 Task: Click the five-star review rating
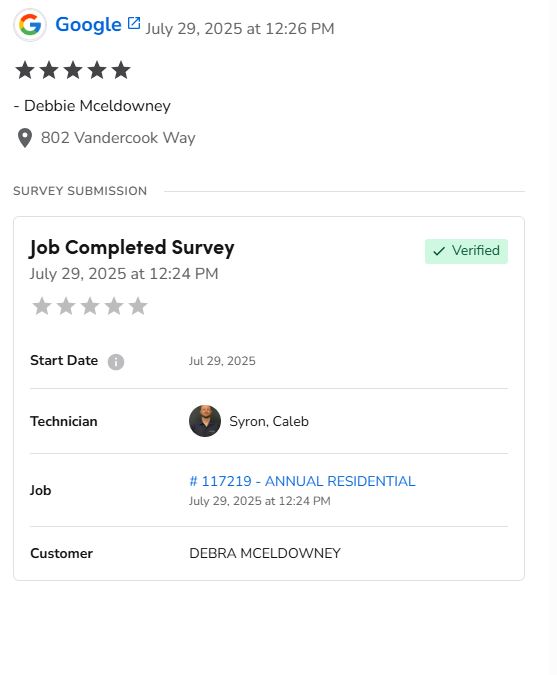tap(73, 70)
